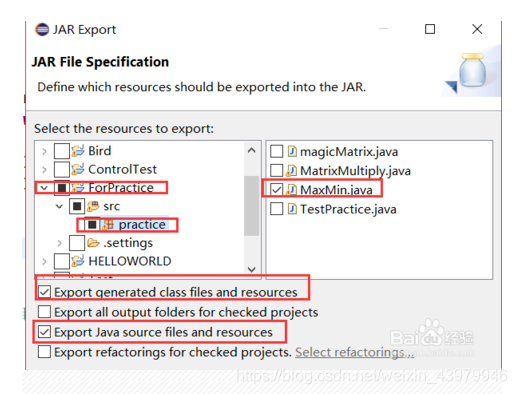Click the .settings folder icon
The image size is (517, 394).
93,243
